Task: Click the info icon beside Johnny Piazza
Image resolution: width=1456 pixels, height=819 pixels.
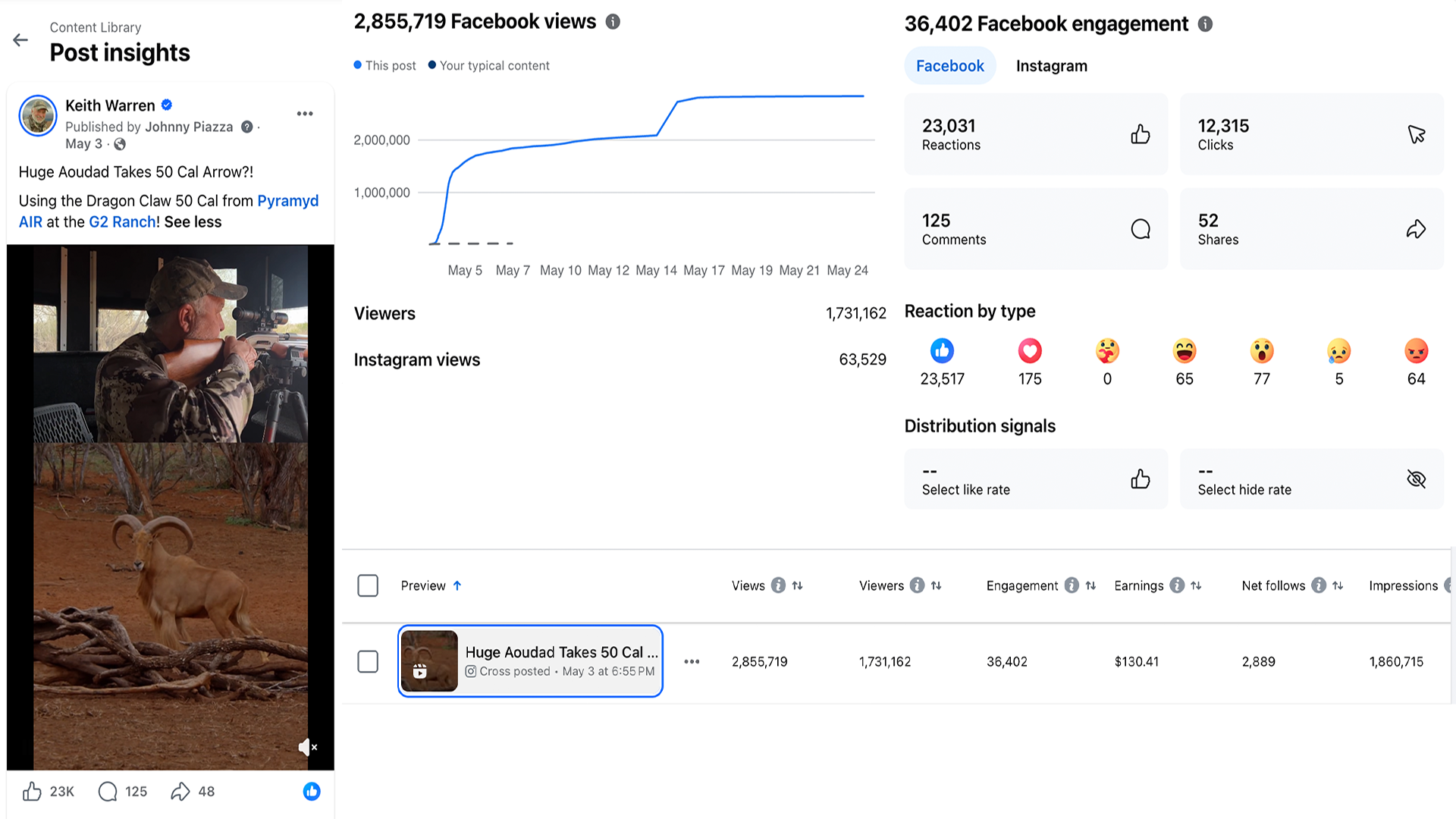Action: tap(247, 127)
